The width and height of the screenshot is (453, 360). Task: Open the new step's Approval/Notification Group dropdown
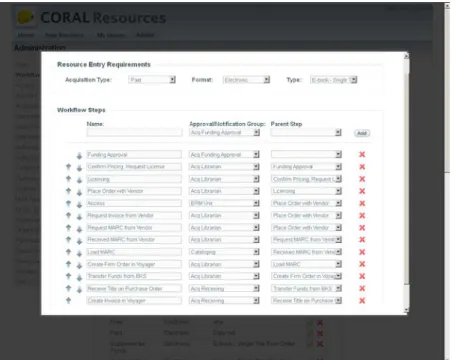224,133
